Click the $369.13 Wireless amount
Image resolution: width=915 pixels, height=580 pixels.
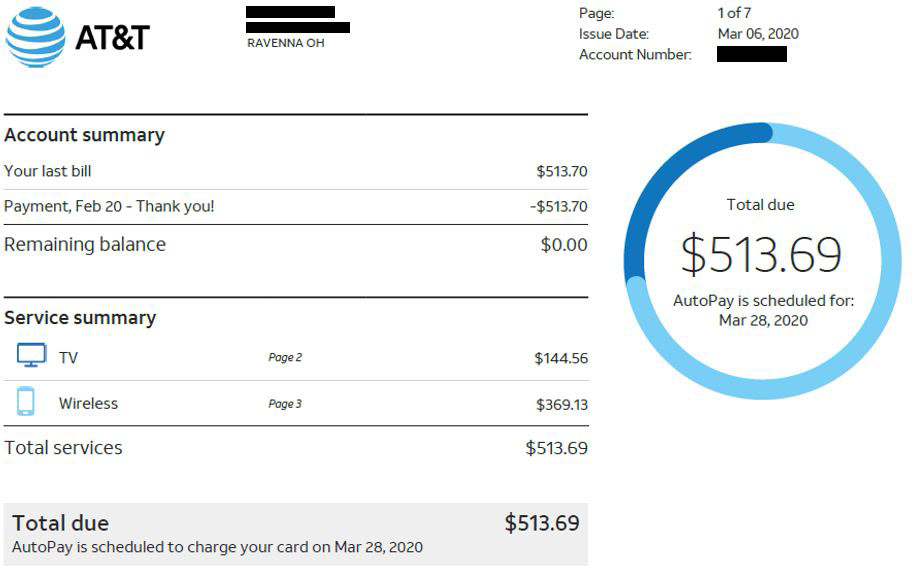pyautogui.click(x=562, y=404)
